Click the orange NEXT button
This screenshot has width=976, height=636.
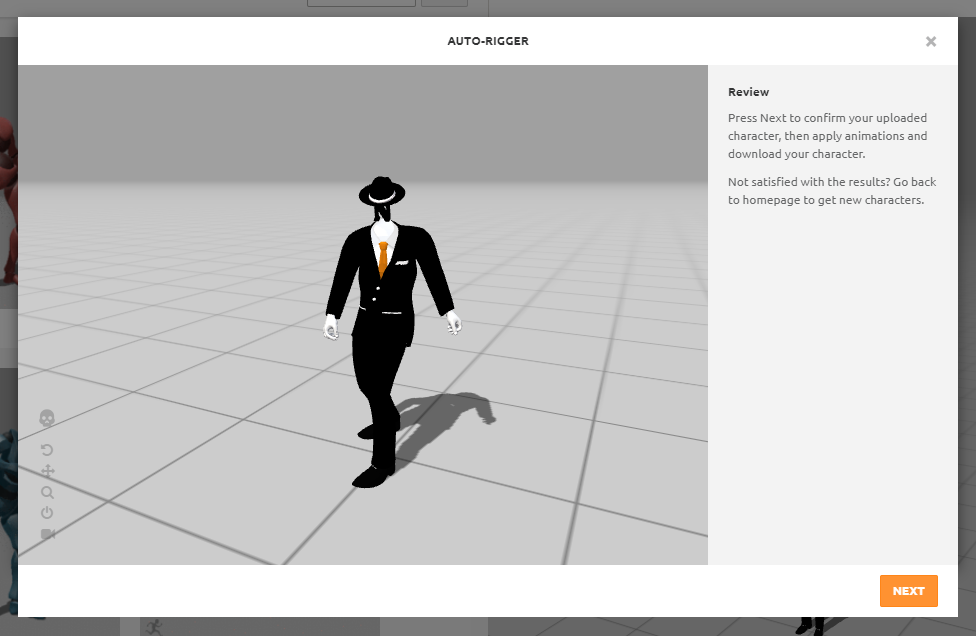tap(908, 591)
